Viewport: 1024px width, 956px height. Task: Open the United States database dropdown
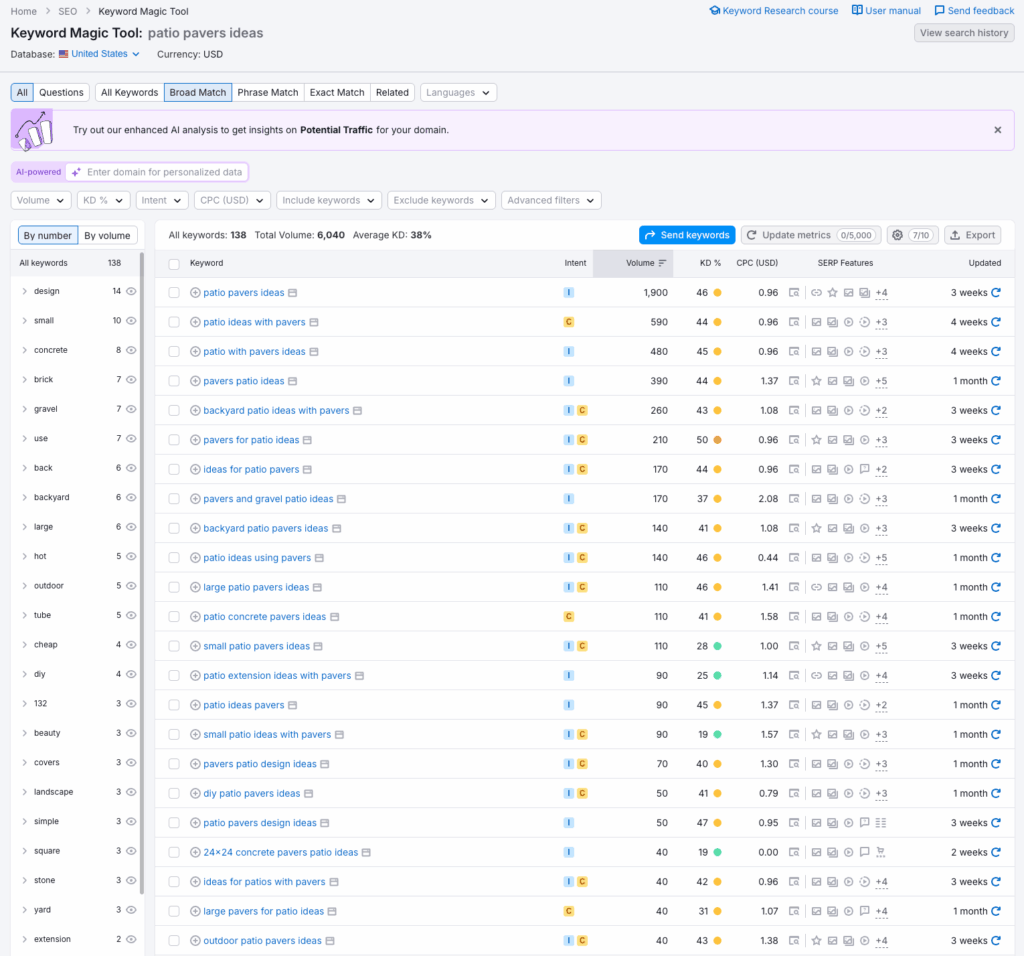(x=105, y=54)
